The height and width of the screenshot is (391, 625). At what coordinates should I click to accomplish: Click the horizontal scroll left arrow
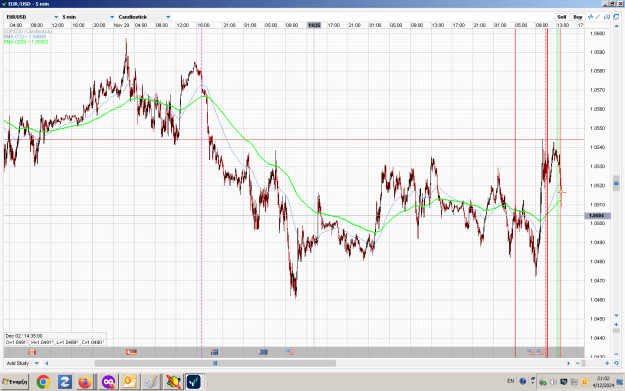coord(47,363)
